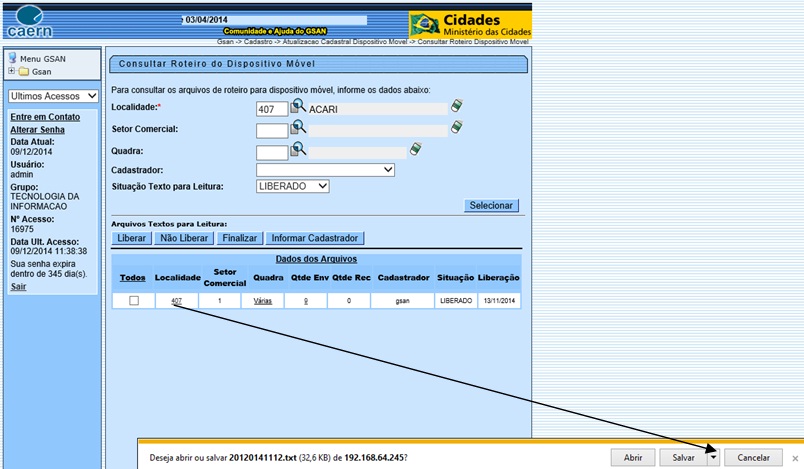Click the ACARI locality name field
The image size is (804, 469).
point(377,109)
